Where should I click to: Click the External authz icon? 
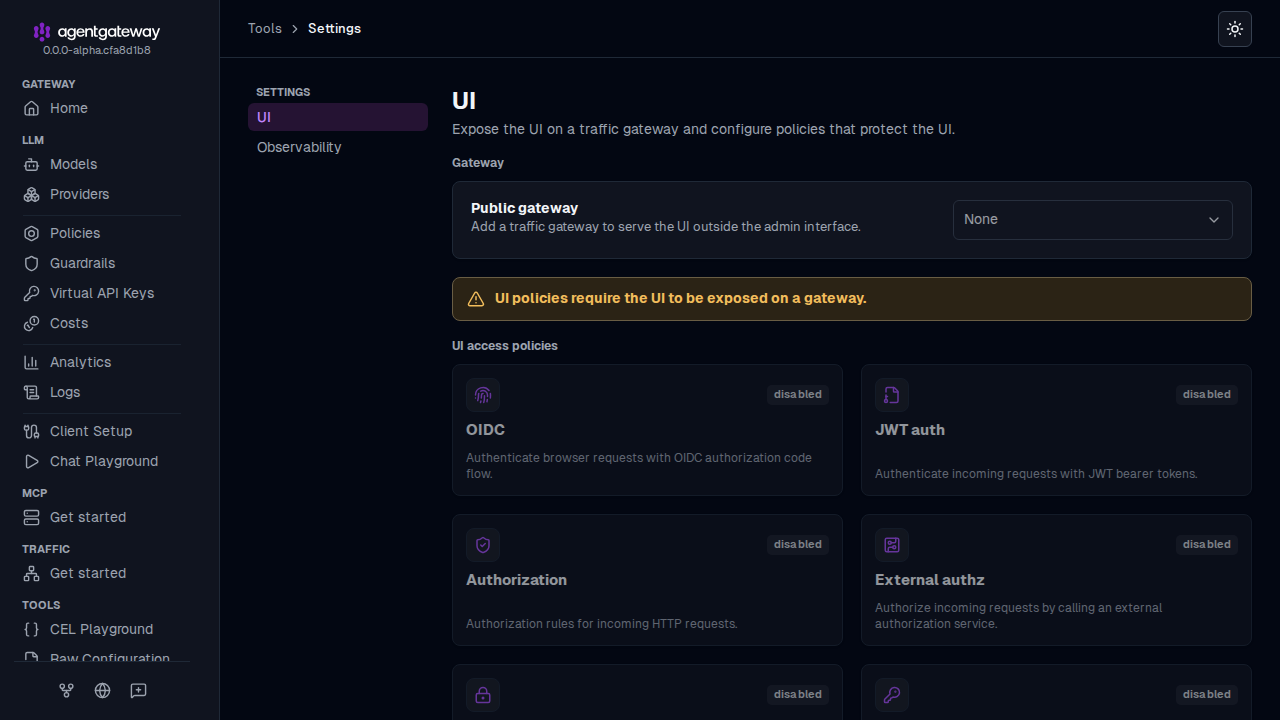pyautogui.click(x=892, y=545)
